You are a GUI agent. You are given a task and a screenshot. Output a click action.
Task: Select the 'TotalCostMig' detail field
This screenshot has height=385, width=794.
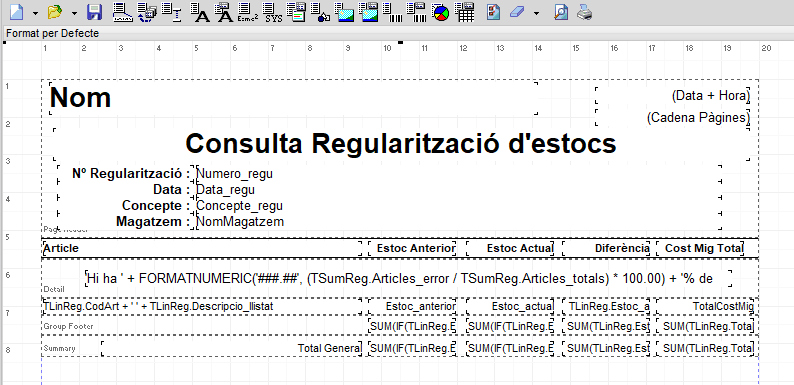tap(705, 306)
